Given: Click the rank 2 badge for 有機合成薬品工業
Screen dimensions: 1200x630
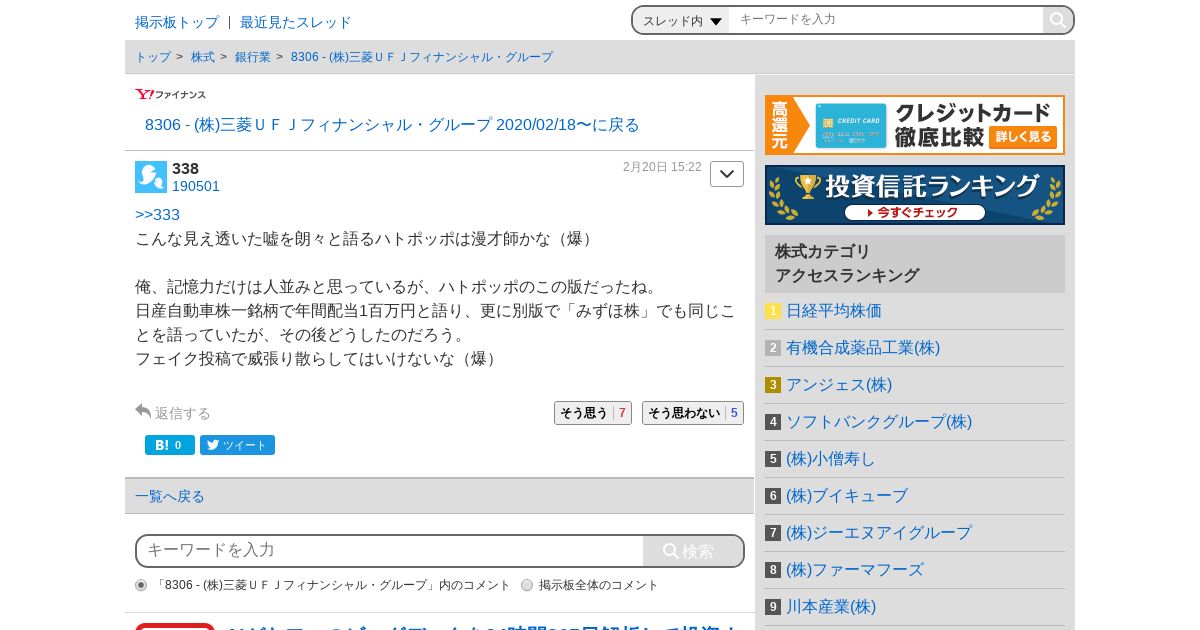Looking at the screenshot, I should click(773, 348).
